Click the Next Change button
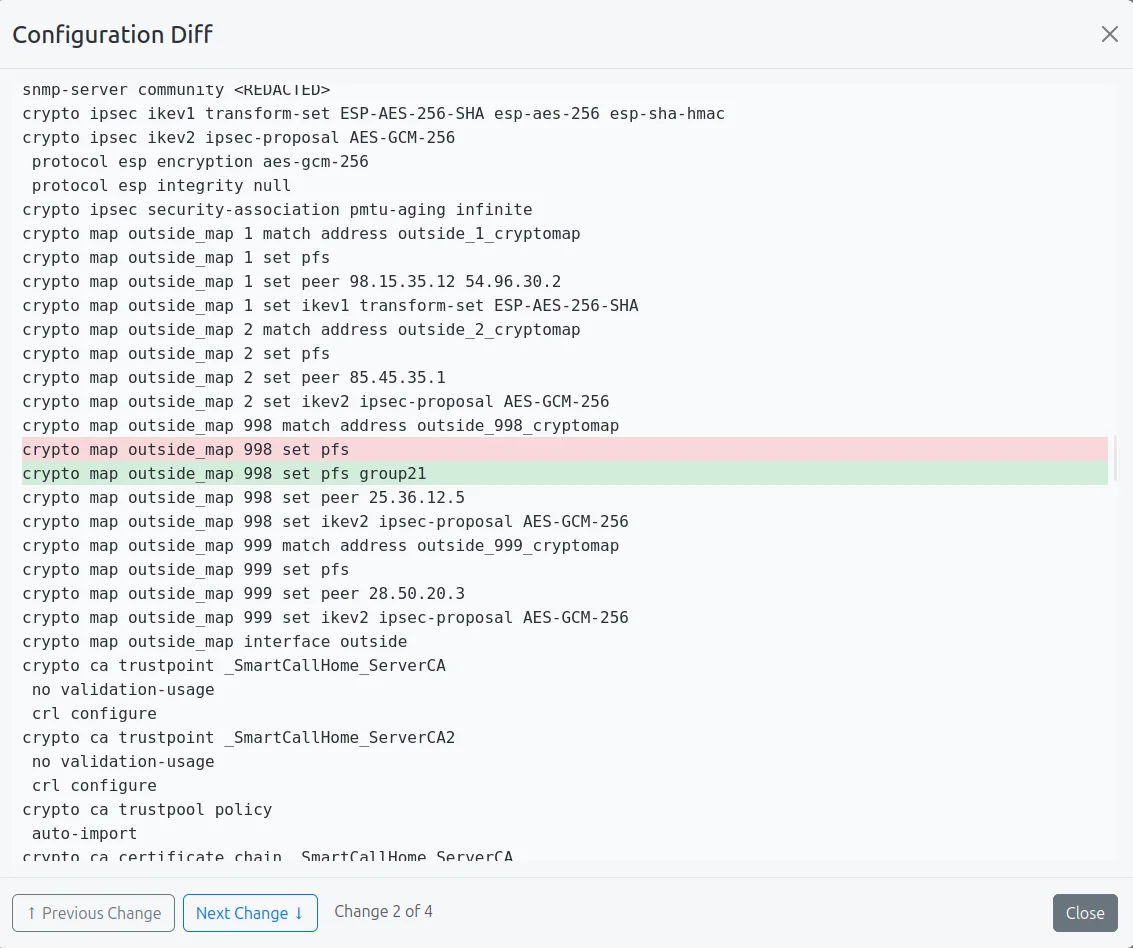The height and width of the screenshot is (948, 1133). point(250,913)
